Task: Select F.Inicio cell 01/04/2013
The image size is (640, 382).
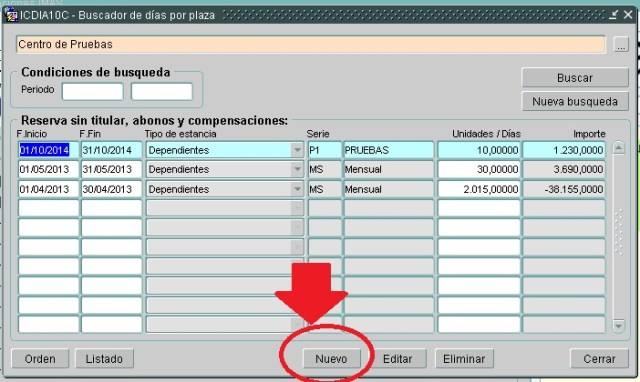Action: [x=49, y=189]
